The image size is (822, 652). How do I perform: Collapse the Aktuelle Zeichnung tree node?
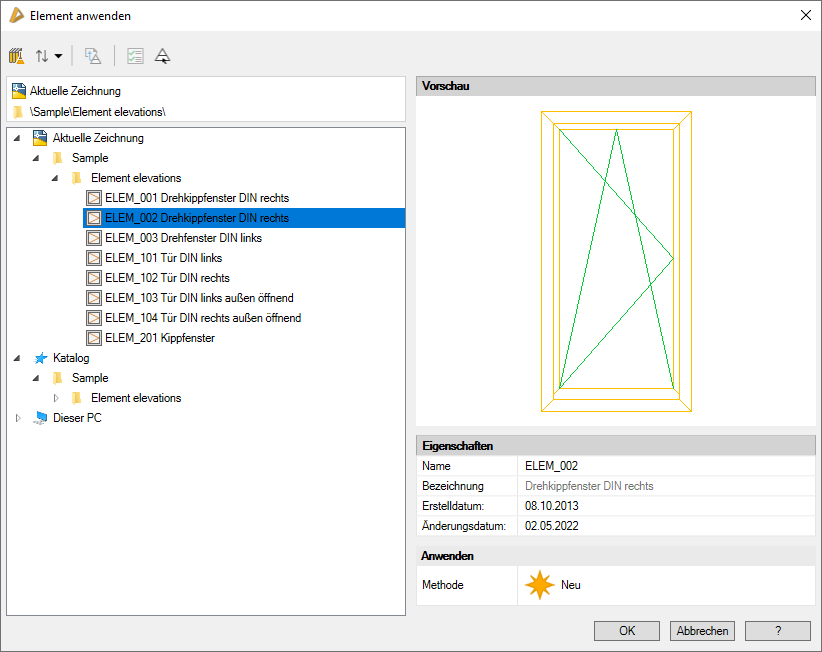pos(18,138)
